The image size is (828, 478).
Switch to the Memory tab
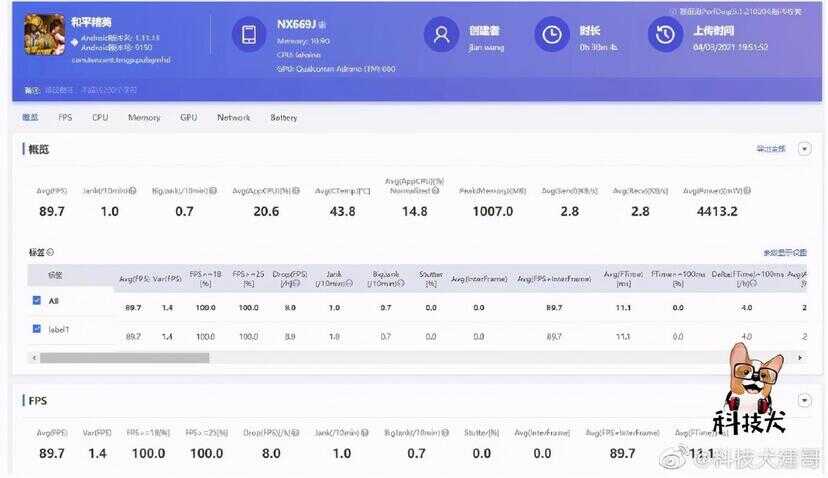click(x=144, y=117)
